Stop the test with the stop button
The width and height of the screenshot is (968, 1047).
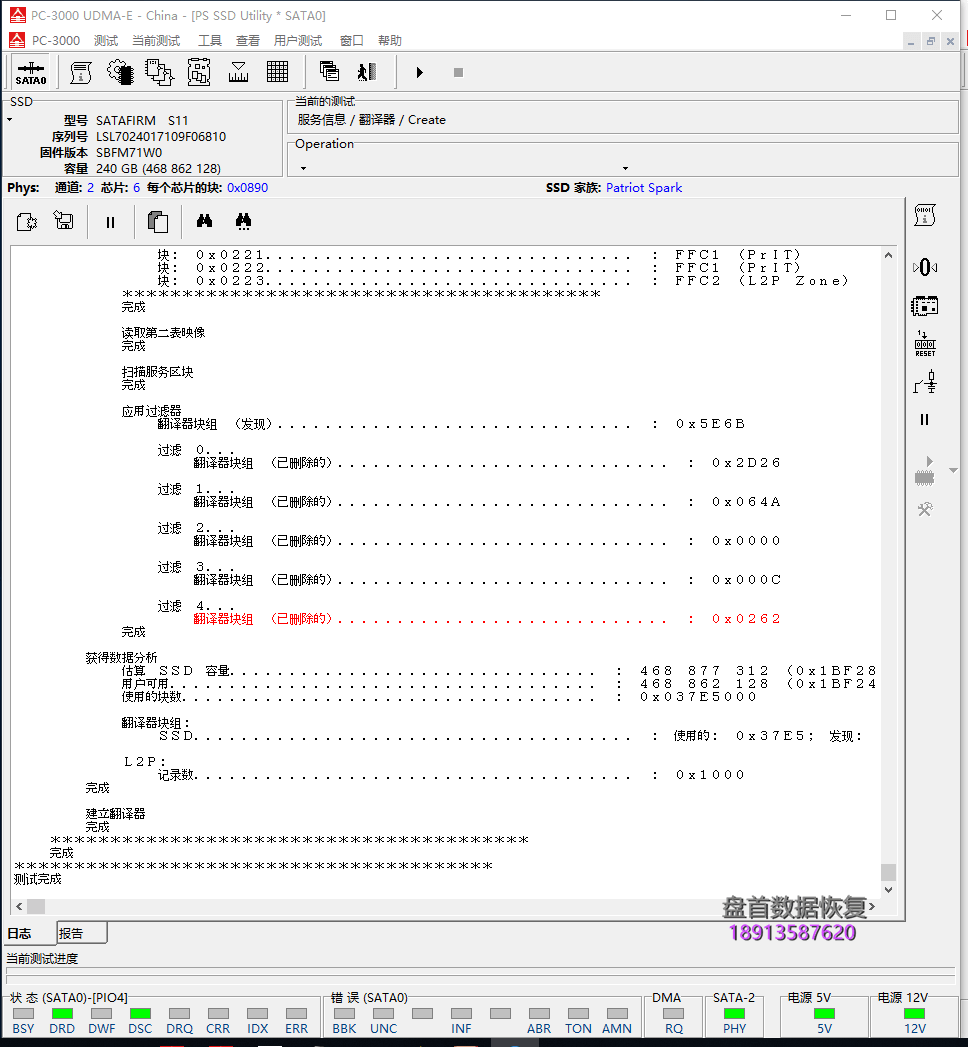pos(459,72)
